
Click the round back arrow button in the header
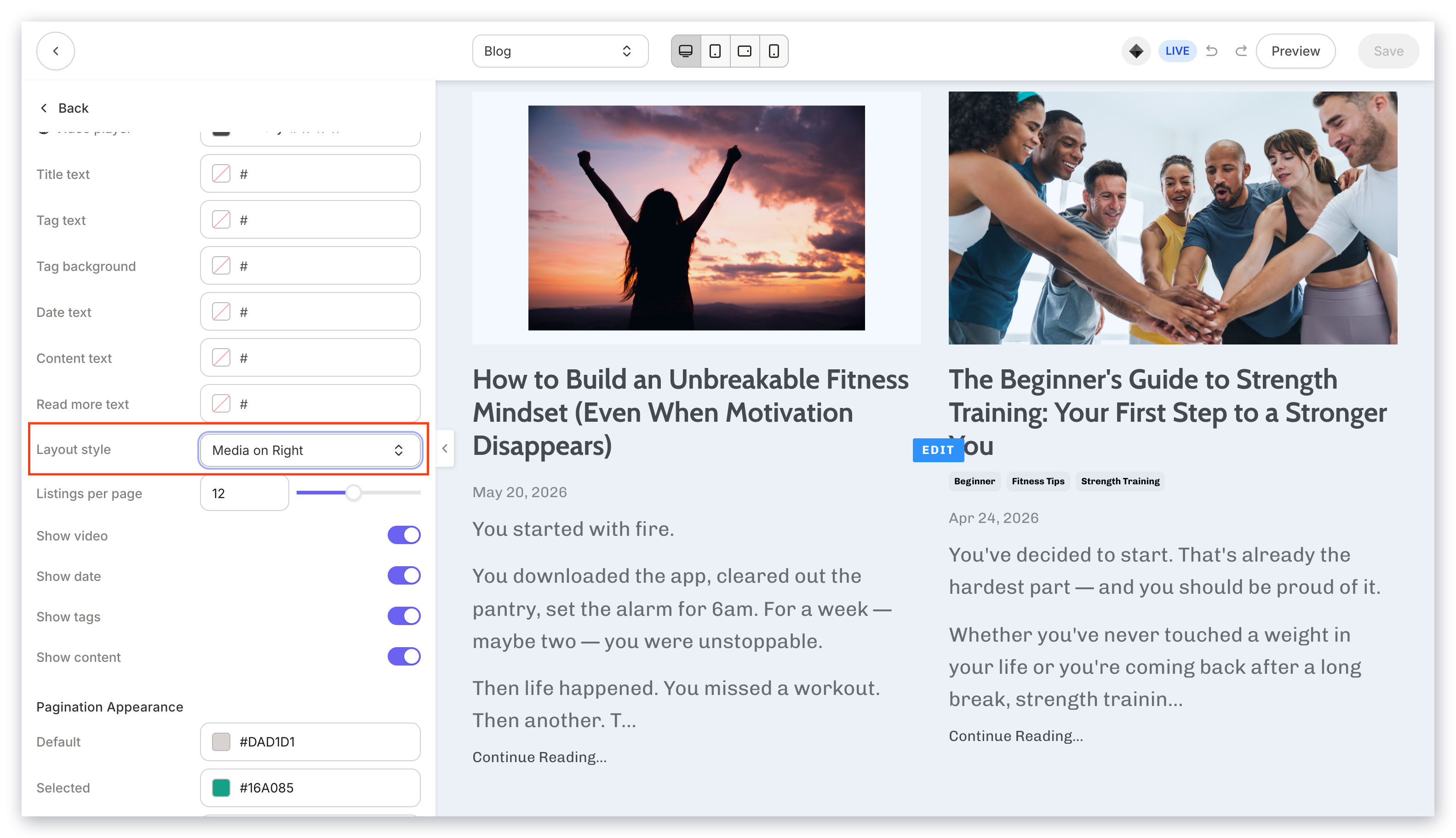click(x=55, y=51)
